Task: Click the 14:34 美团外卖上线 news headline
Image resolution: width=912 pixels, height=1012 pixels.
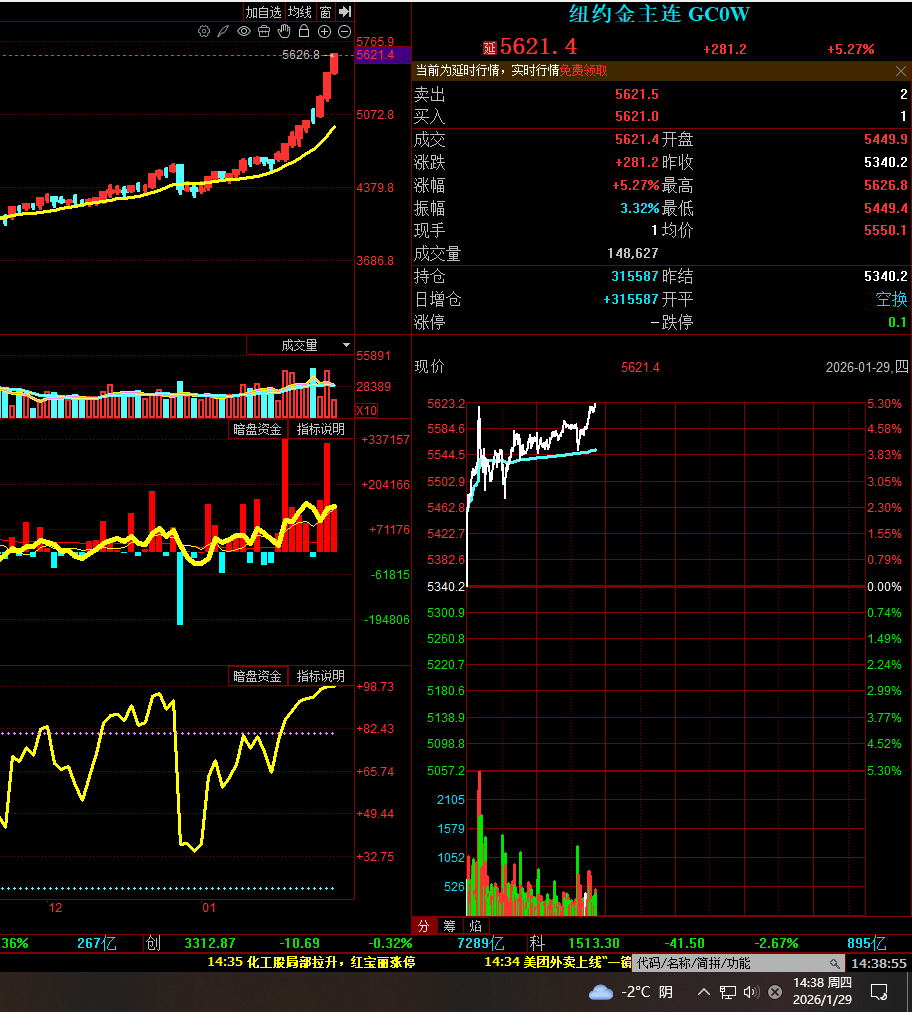Action: click(x=558, y=962)
